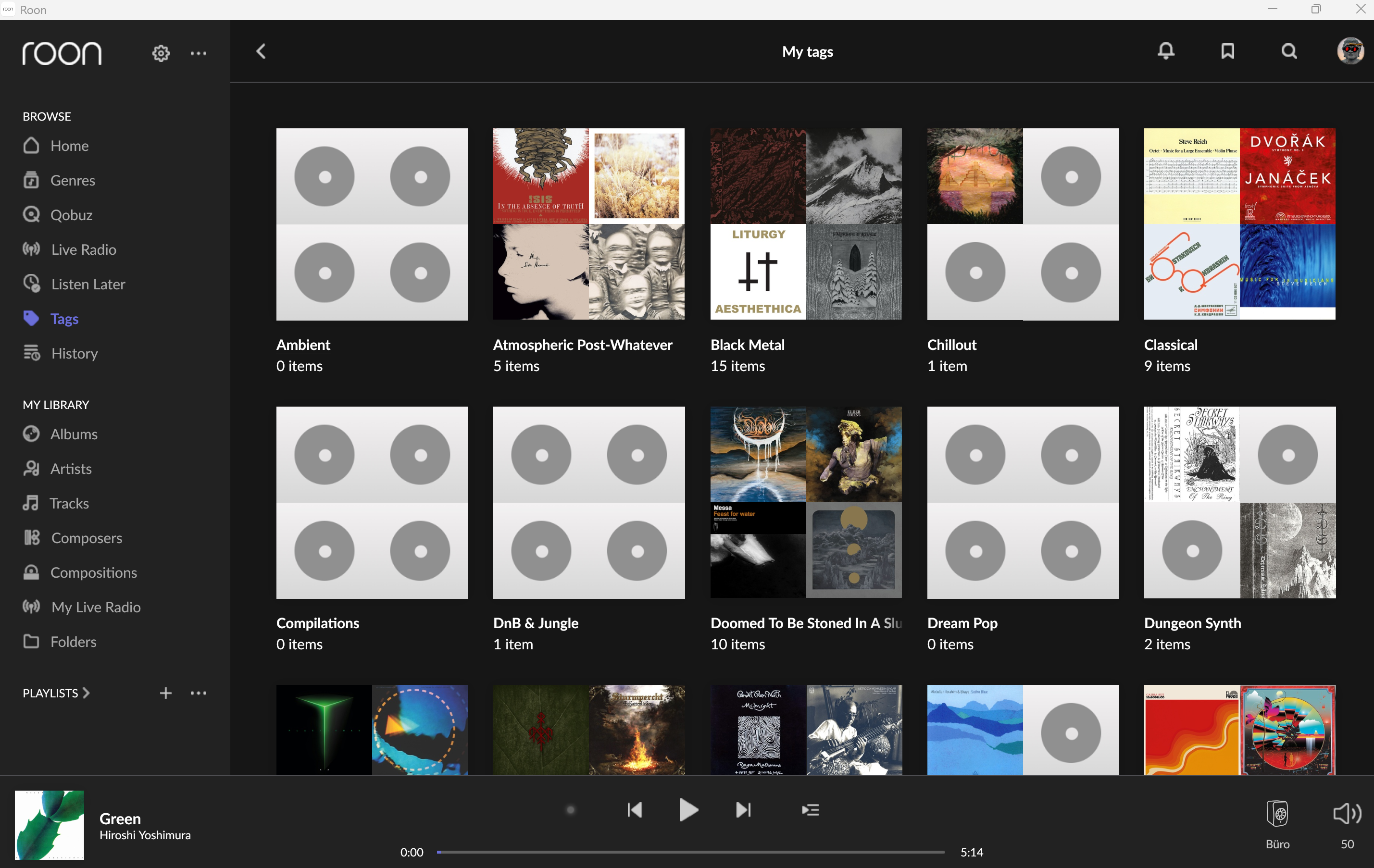Open the Chillout tag
This screenshot has width=1374, height=868.
(952, 345)
